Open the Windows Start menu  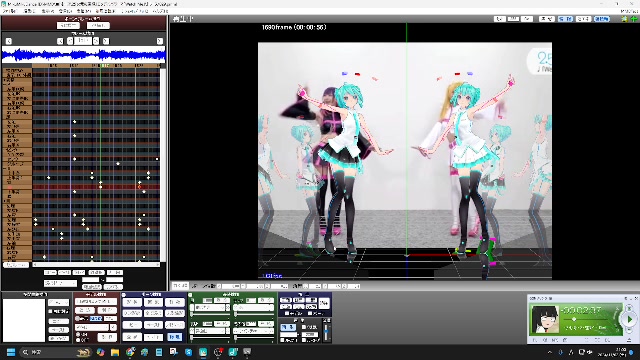coord(11,352)
